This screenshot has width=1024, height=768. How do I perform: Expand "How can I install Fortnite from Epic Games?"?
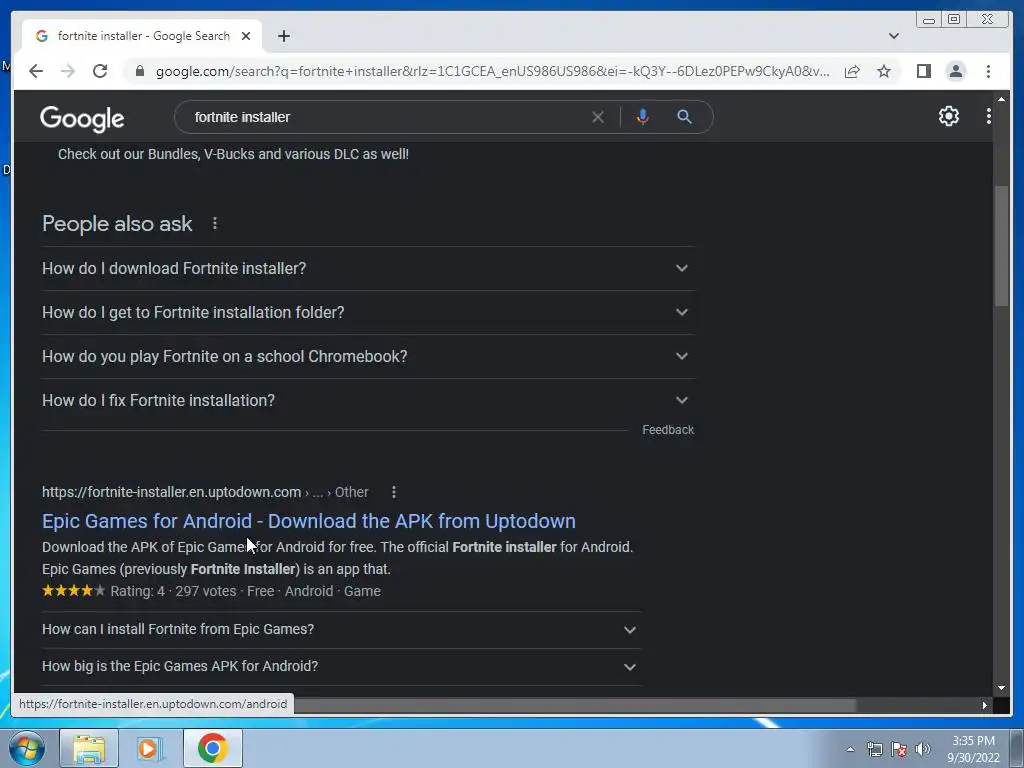pyautogui.click(x=341, y=630)
